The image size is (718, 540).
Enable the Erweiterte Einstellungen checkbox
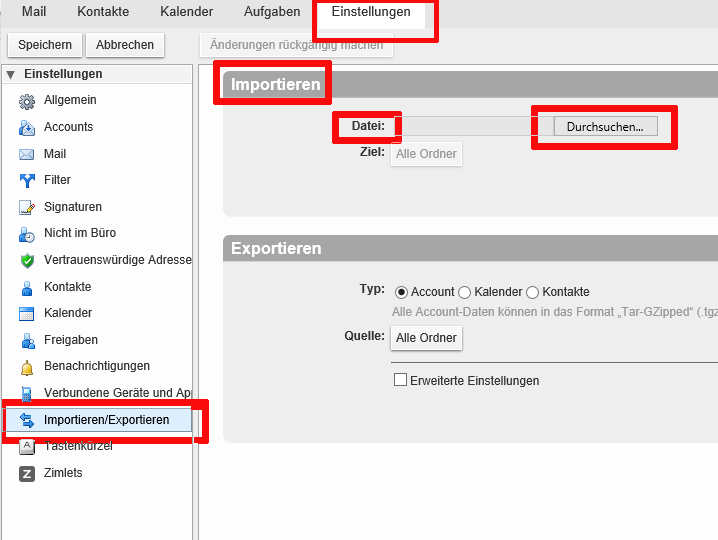click(400, 380)
